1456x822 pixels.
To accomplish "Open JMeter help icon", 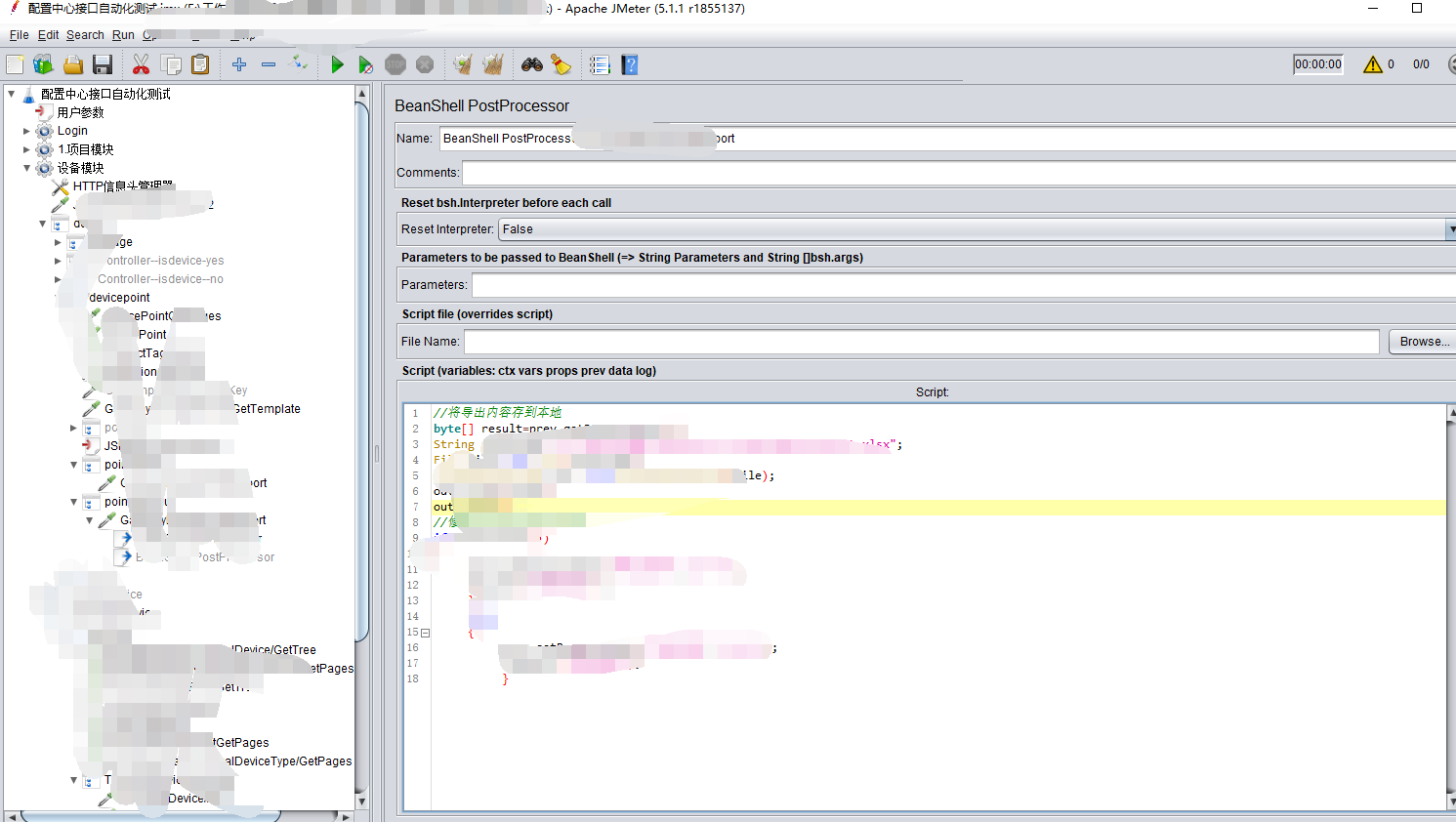I will pyautogui.click(x=630, y=64).
